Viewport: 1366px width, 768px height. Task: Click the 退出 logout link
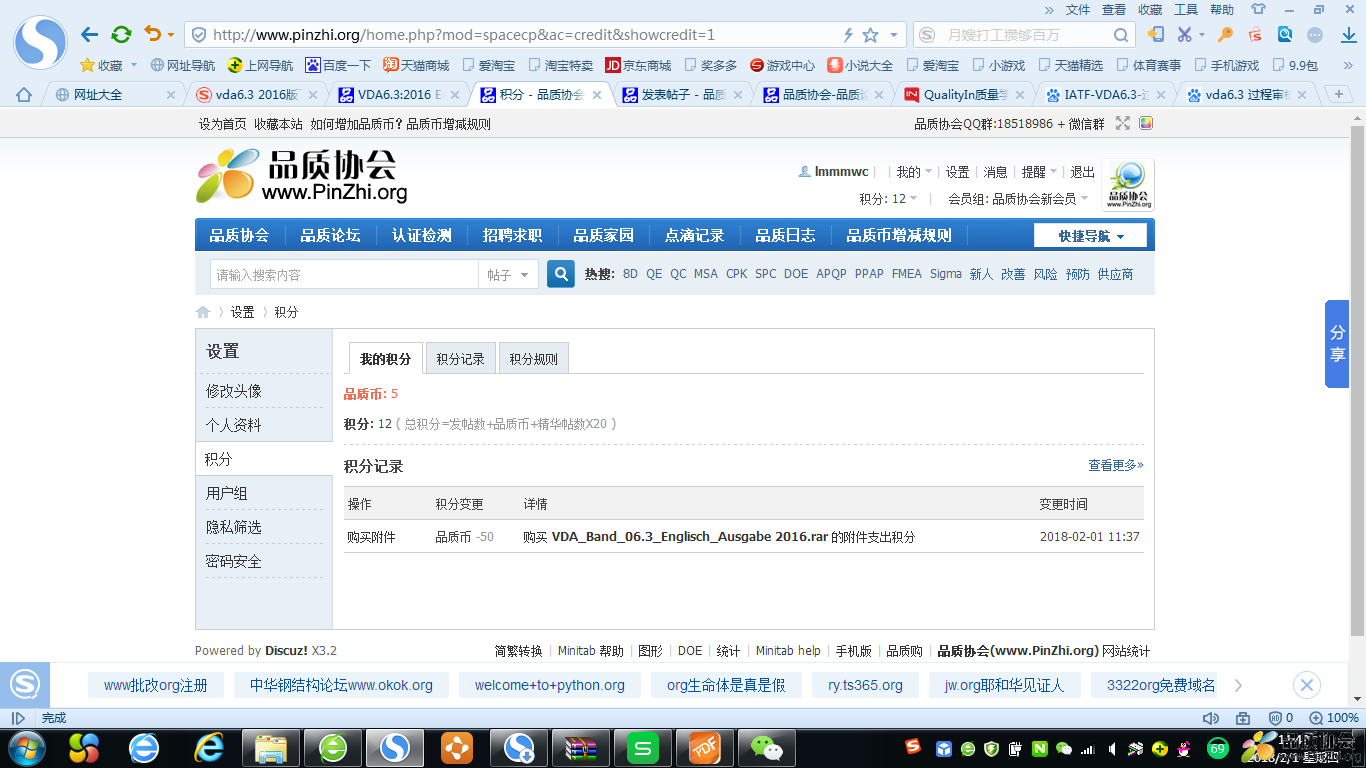pyautogui.click(x=1083, y=172)
